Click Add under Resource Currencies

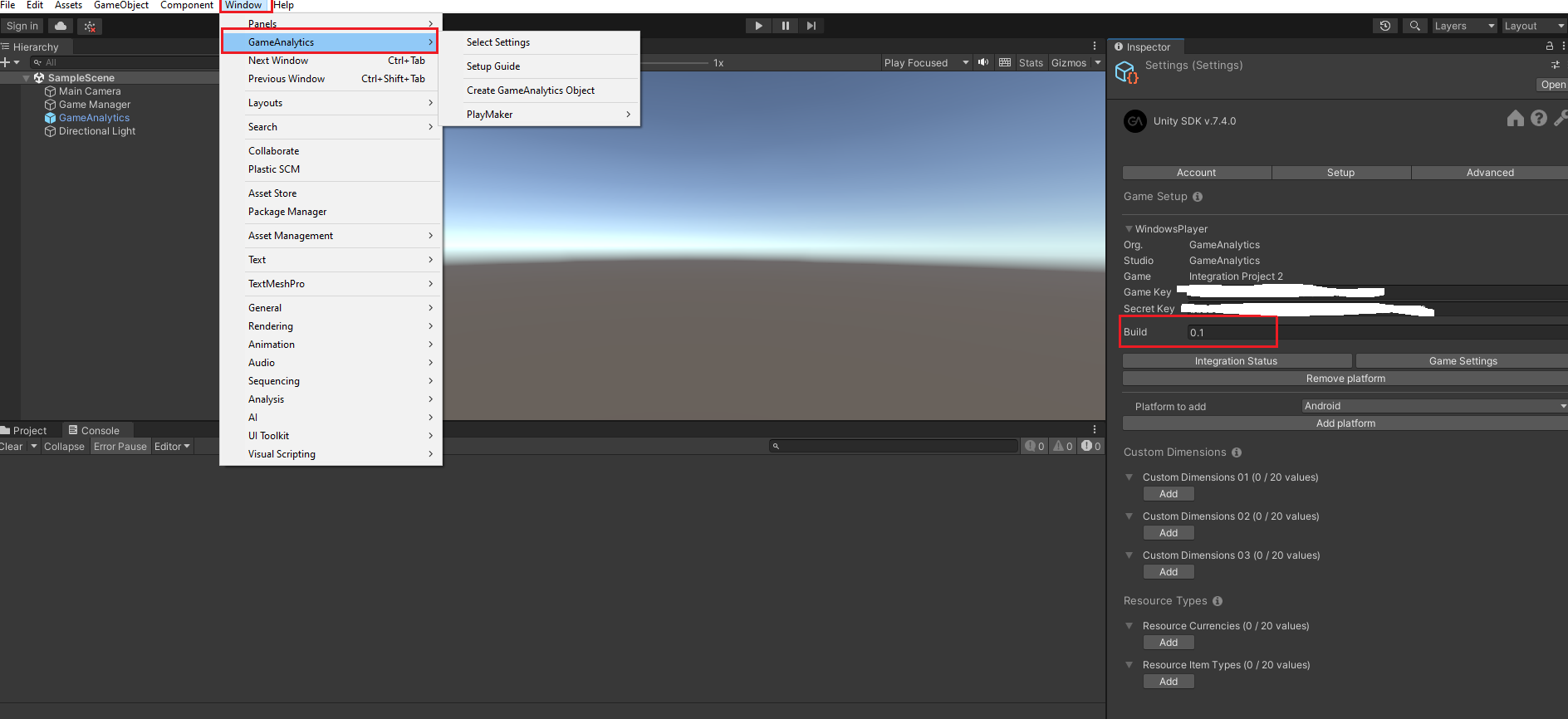click(1169, 643)
